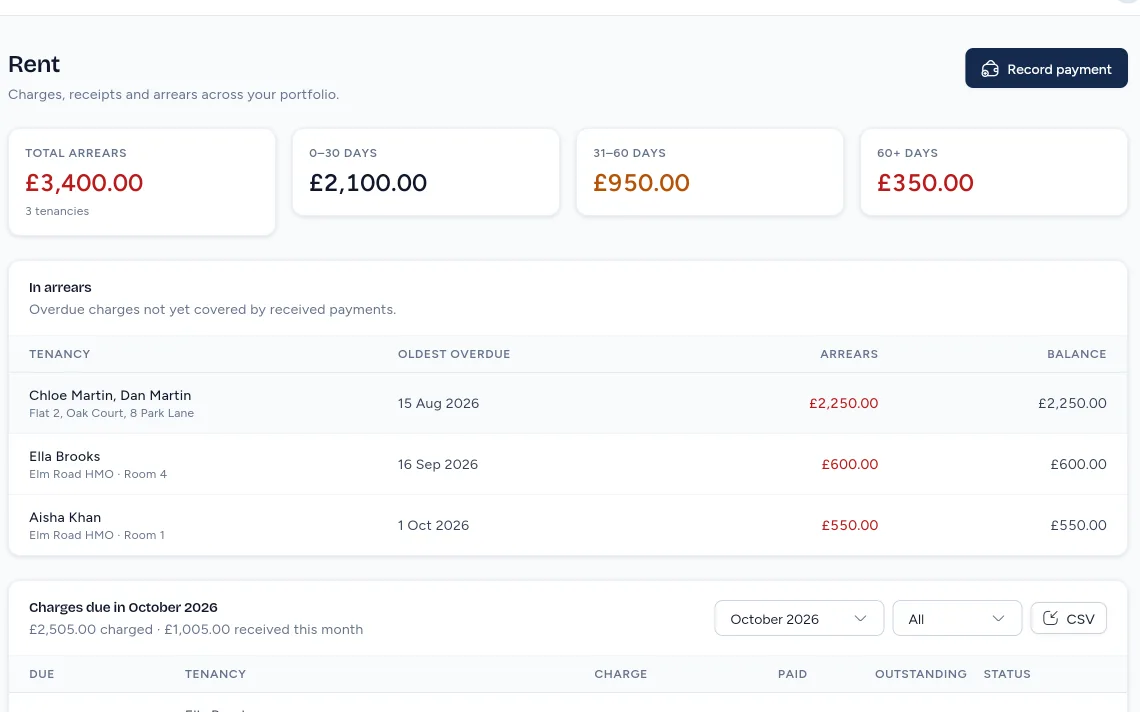
Task: Click the Record payment button
Action: point(1046,68)
